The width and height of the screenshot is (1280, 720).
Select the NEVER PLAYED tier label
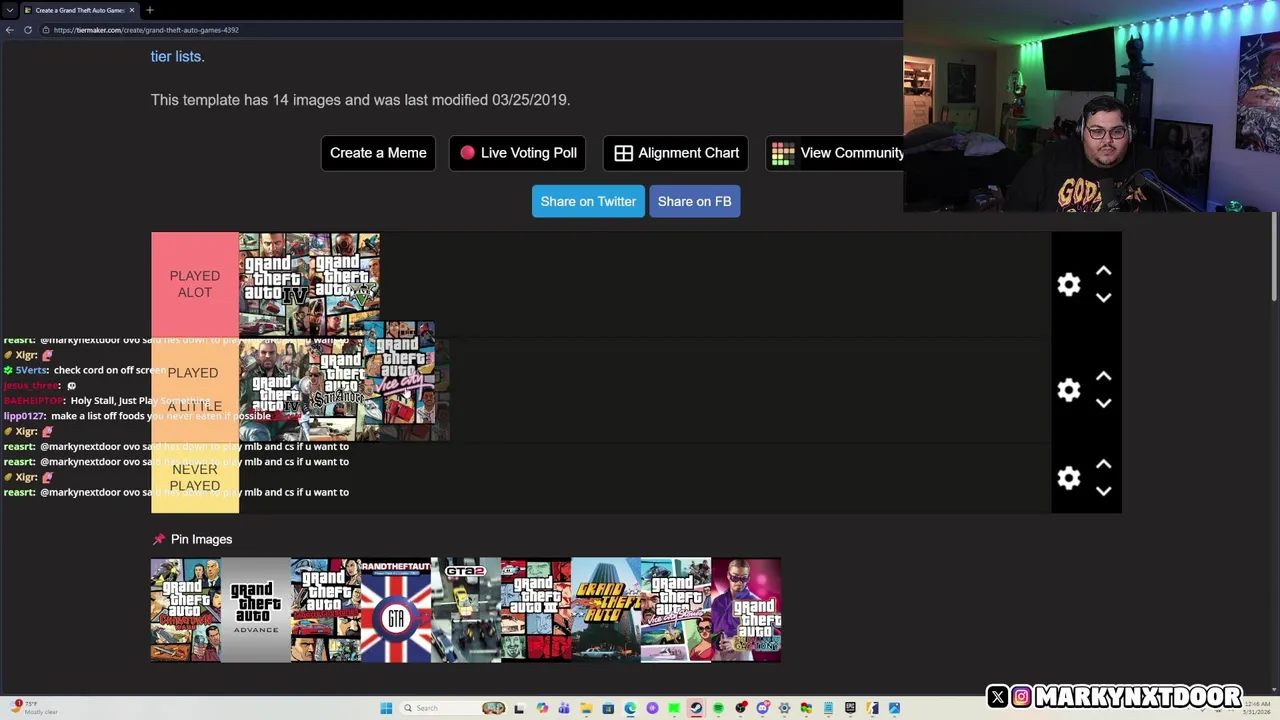195,477
